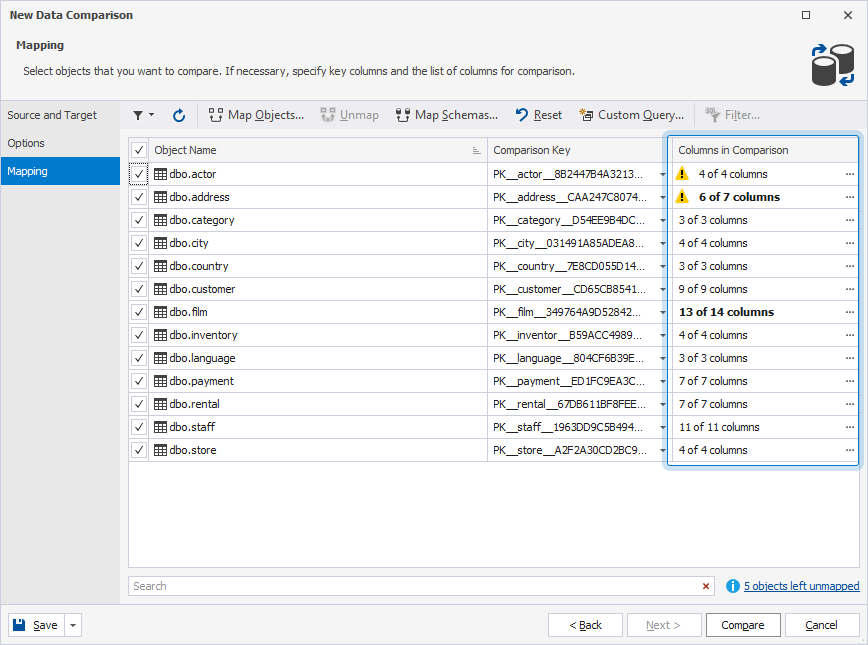This screenshot has height=645, width=868.
Task: Open the Map Objects dialog
Action: pyautogui.click(x=256, y=115)
